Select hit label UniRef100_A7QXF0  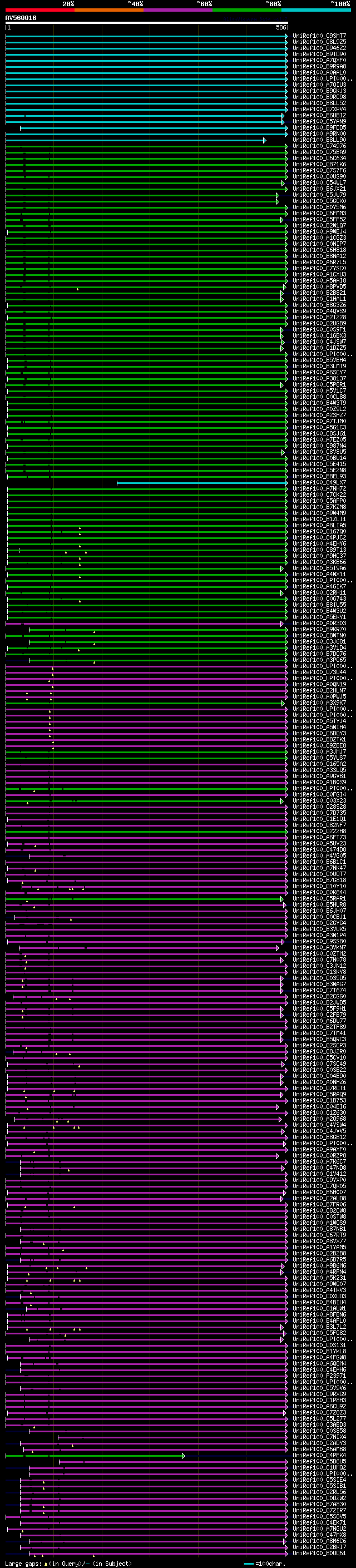(x=319, y=60)
